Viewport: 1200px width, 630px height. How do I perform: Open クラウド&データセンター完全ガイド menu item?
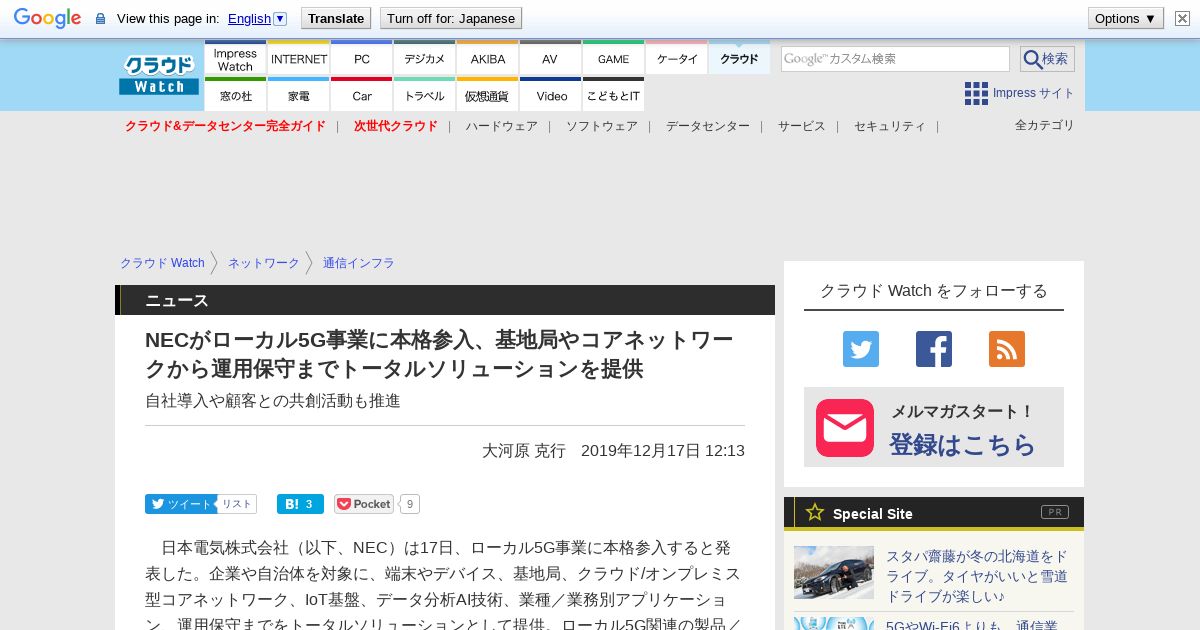225,126
